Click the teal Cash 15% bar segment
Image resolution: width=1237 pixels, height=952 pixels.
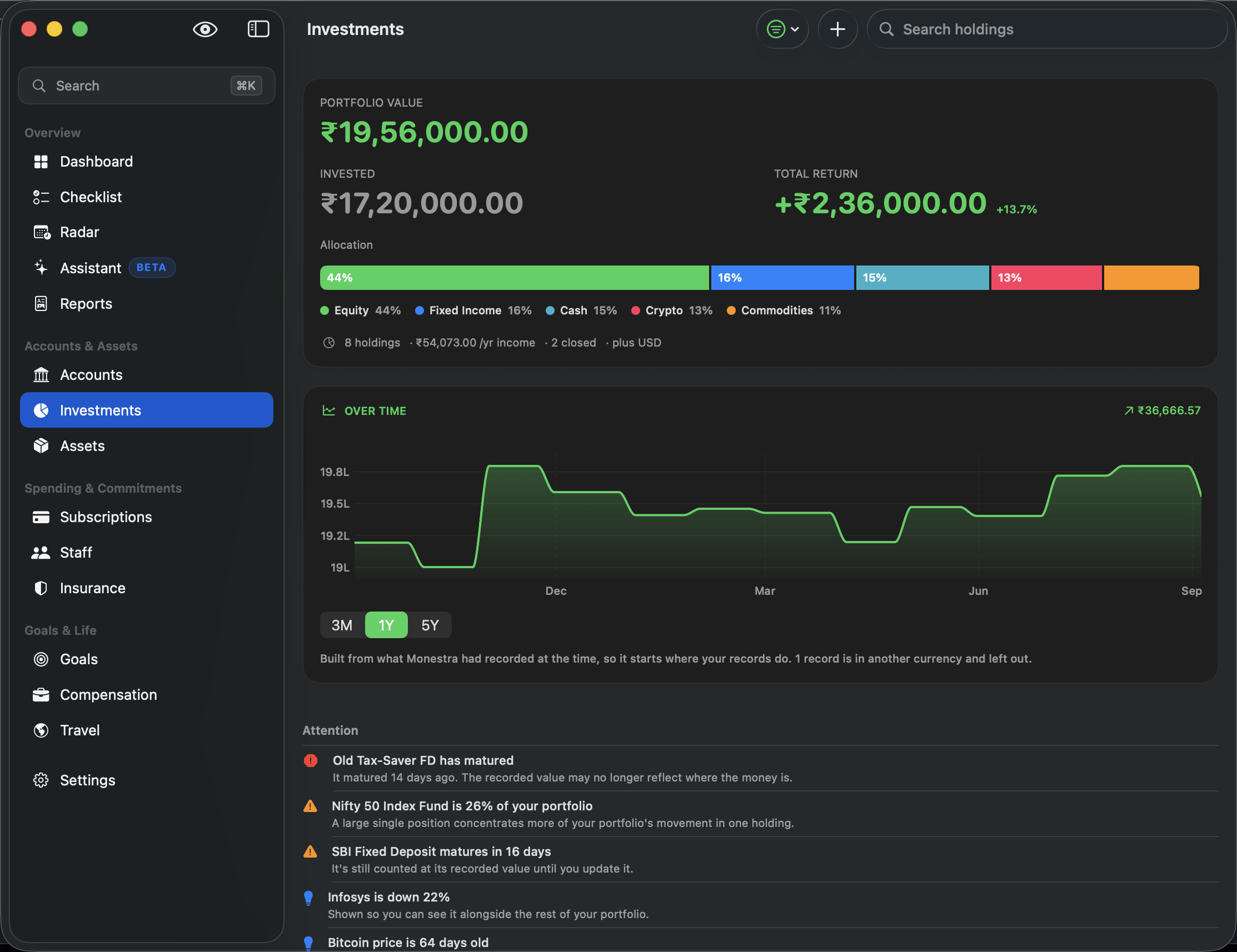[x=922, y=277]
